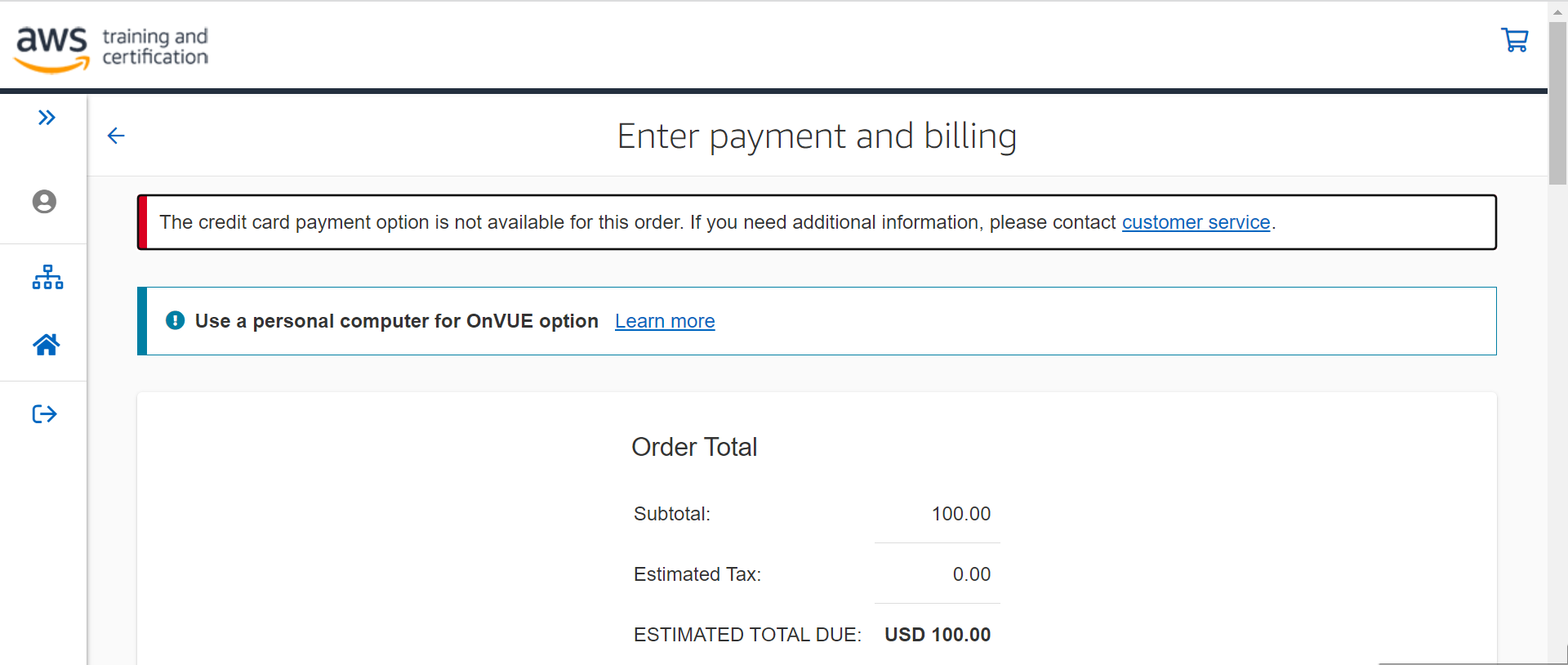Image resolution: width=1568 pixels, height=665 pixels.
Task: Go to the home icon
Action: tap(47, 345)
